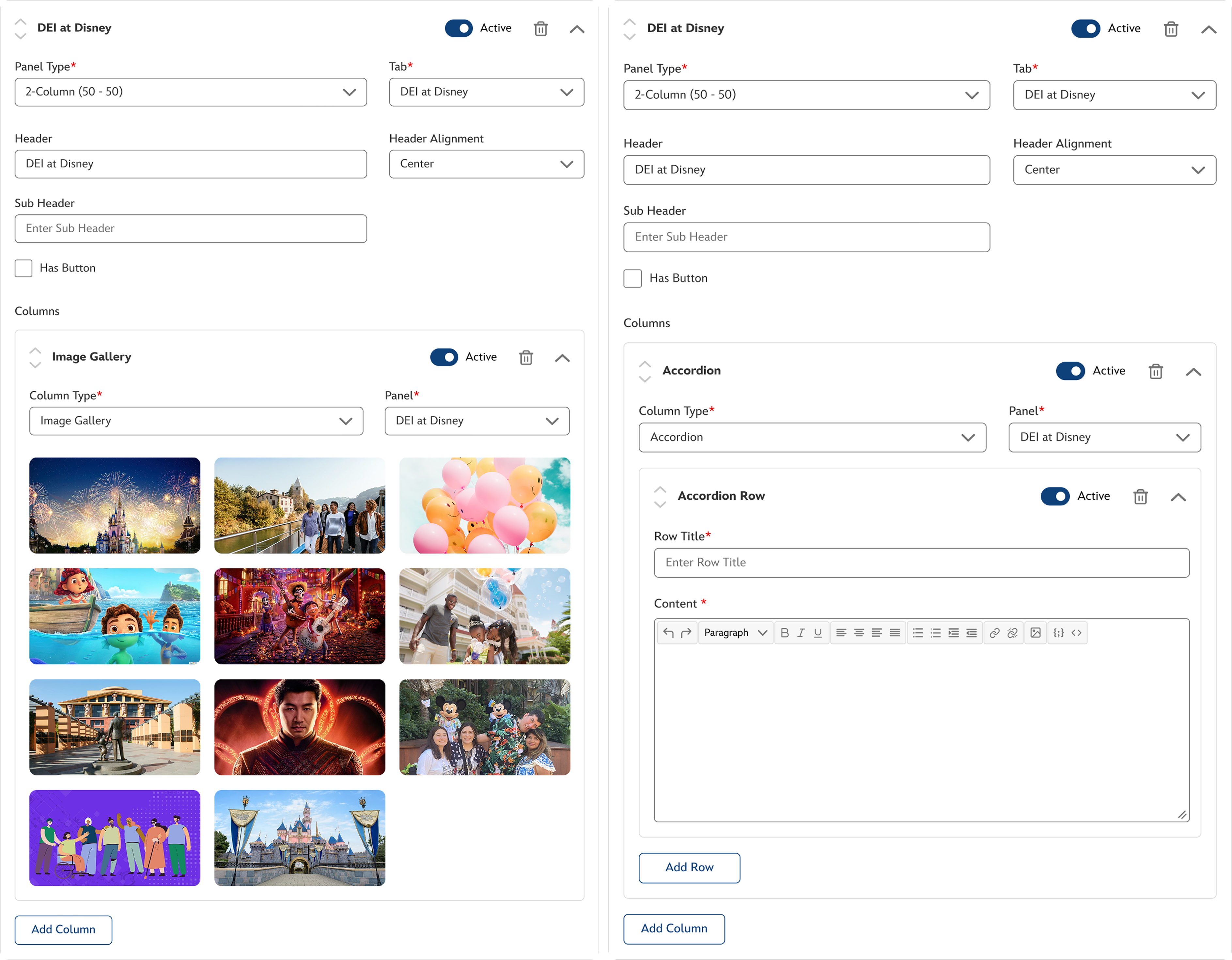The height and width of the screenshot is (960, 1232).
Task: Click the Undo arrow in the editor toolbar
Action: [668, 633]
